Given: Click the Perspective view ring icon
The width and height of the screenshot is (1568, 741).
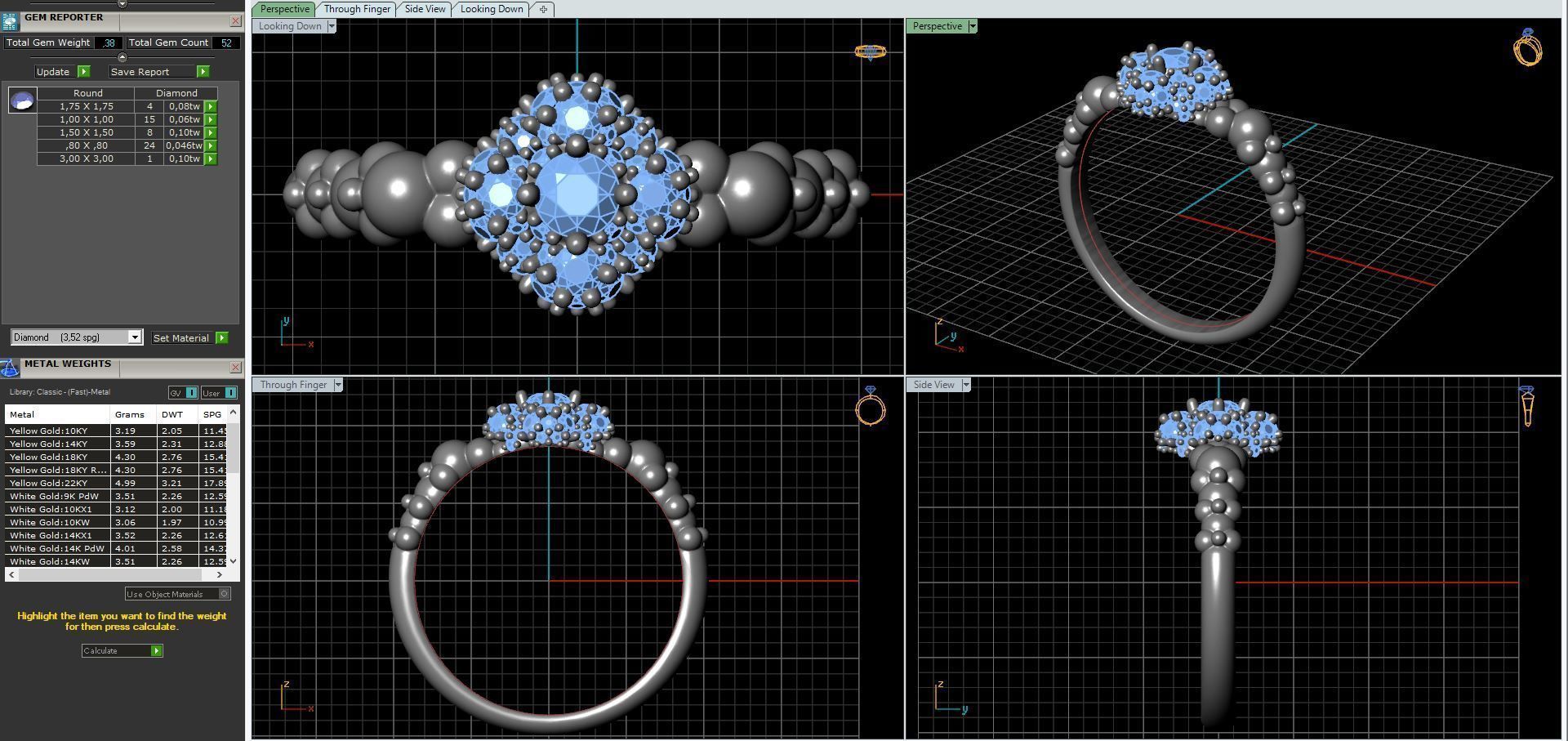Looking at the screenshot, I should (x=1527, y=47).
